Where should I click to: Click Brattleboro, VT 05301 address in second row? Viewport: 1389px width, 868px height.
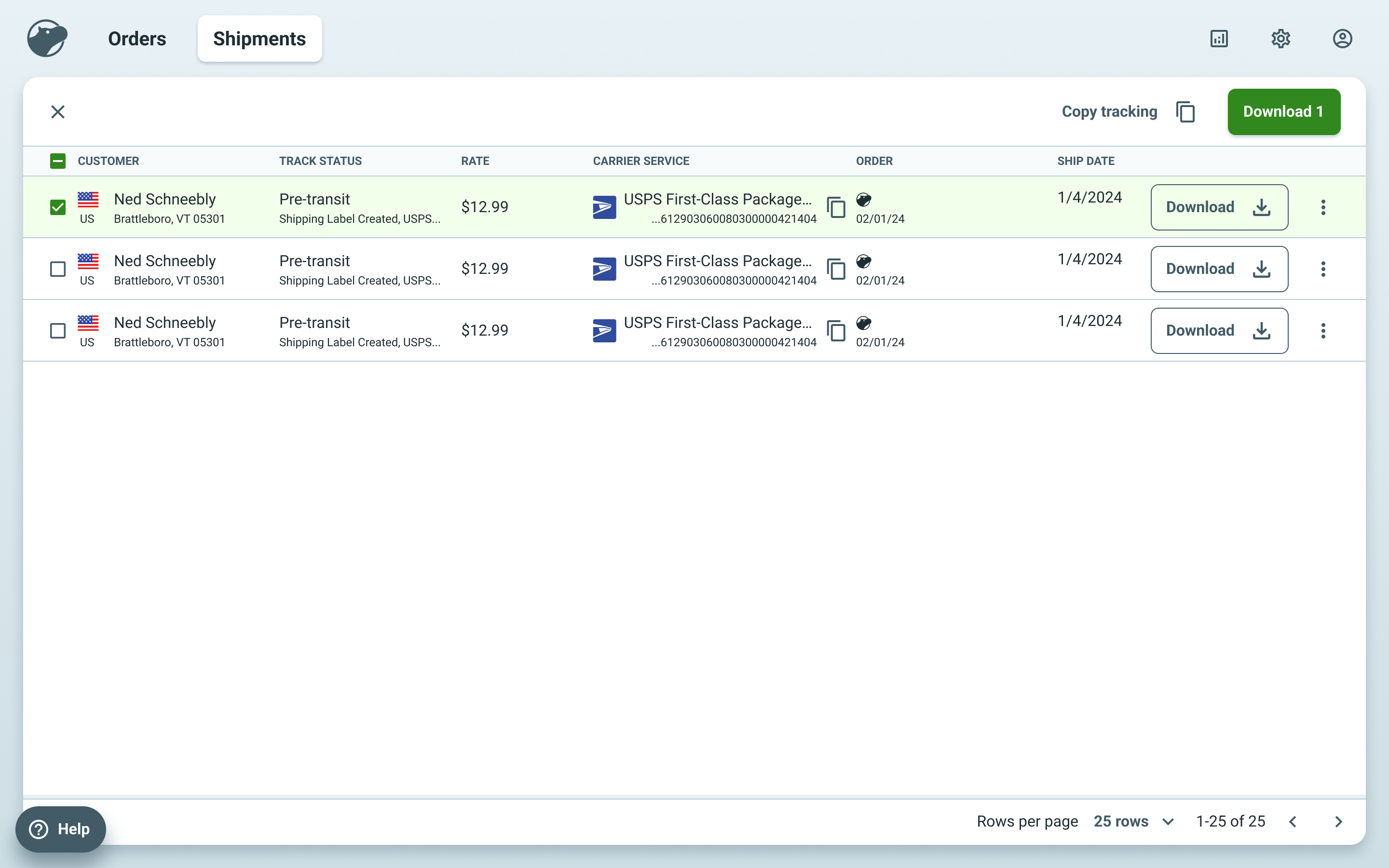point(169,280)
